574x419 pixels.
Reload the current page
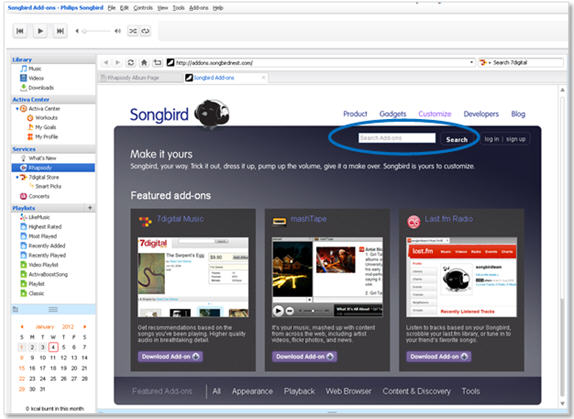(x=131, y=63)
